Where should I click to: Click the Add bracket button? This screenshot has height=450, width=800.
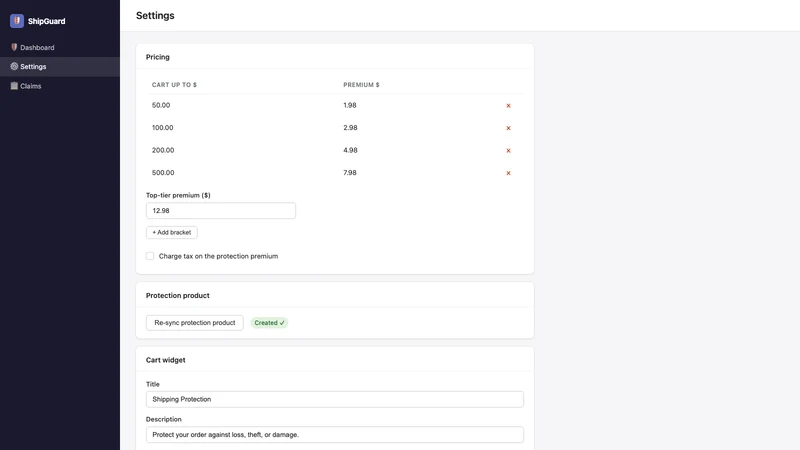coord(172,232)
